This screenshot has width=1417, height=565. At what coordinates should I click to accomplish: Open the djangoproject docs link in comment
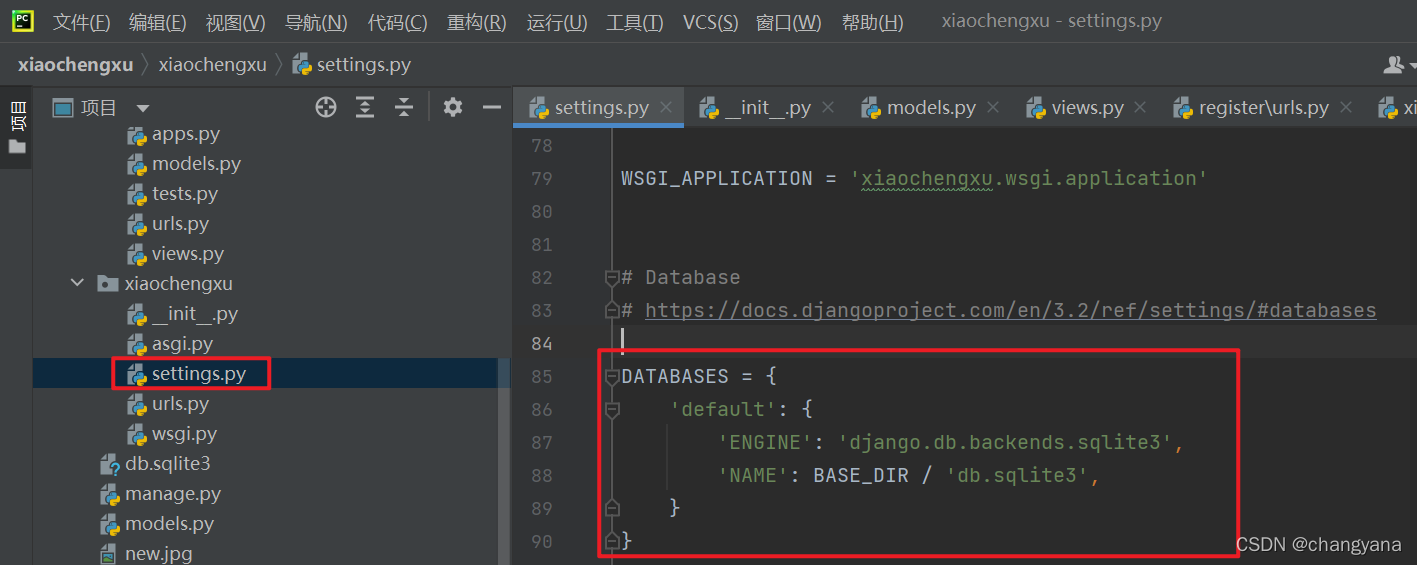tap(1010, 311)
